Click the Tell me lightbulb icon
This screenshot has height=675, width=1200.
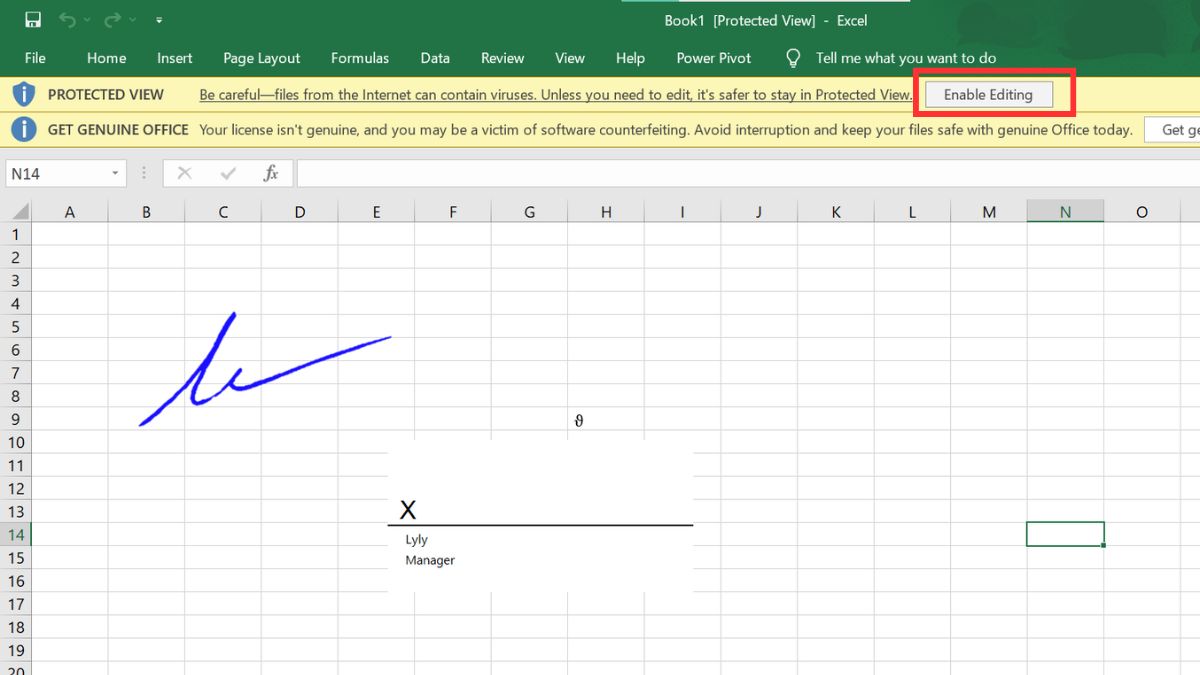pos(793,58)
